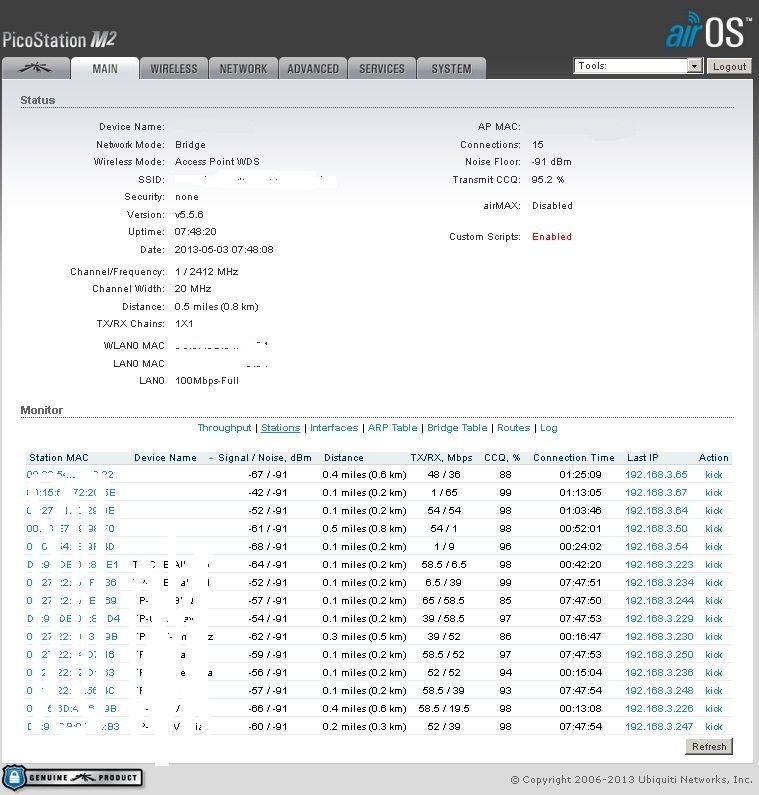
Task: Go to the SERVICES tab
Action: tap(382, 69)
